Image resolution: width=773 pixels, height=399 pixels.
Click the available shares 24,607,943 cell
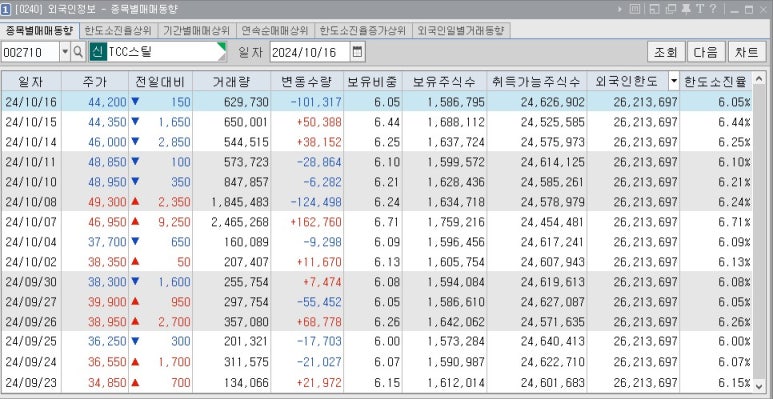(x=536, y=262)
